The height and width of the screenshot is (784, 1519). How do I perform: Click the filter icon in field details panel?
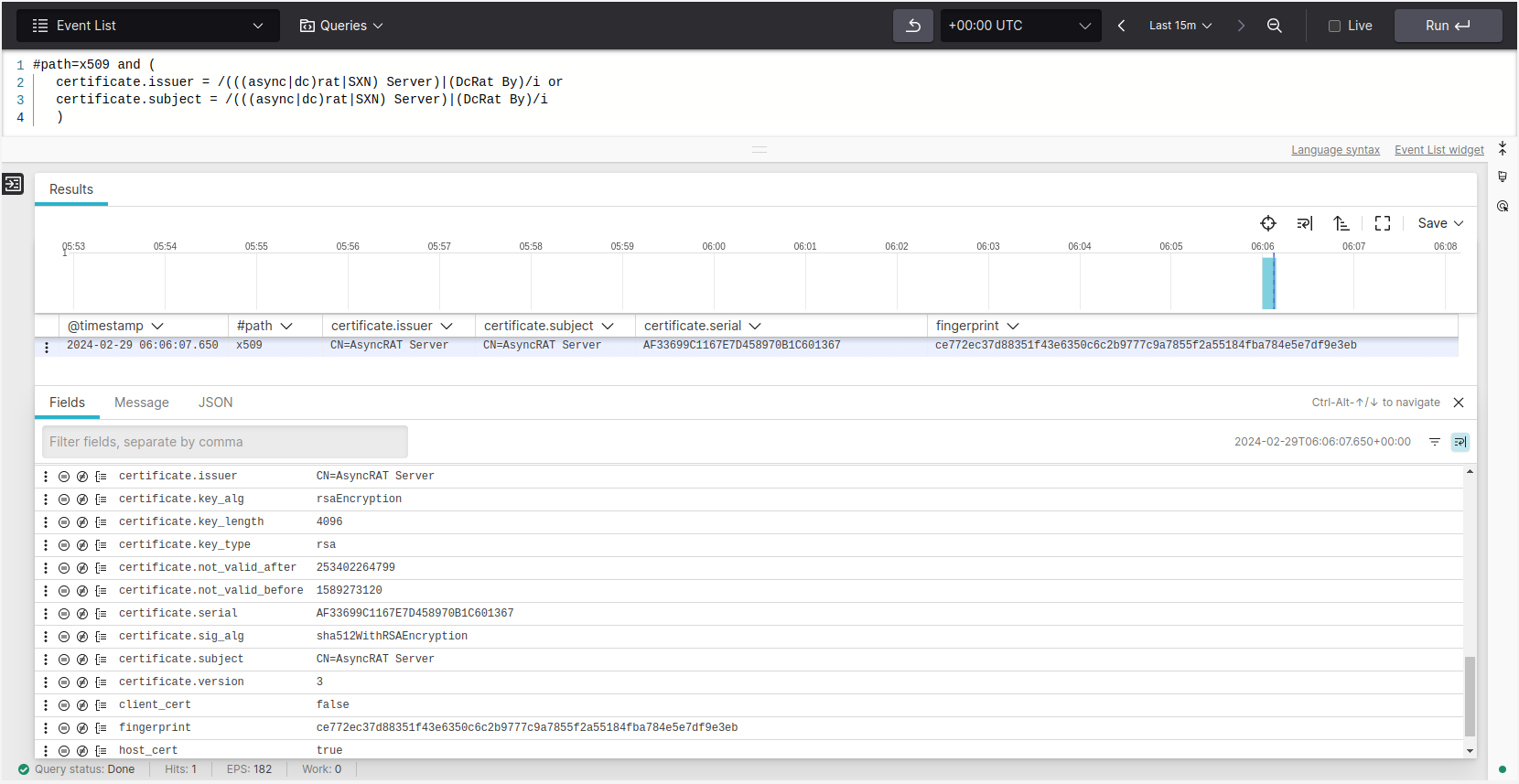click(1434, 442)
